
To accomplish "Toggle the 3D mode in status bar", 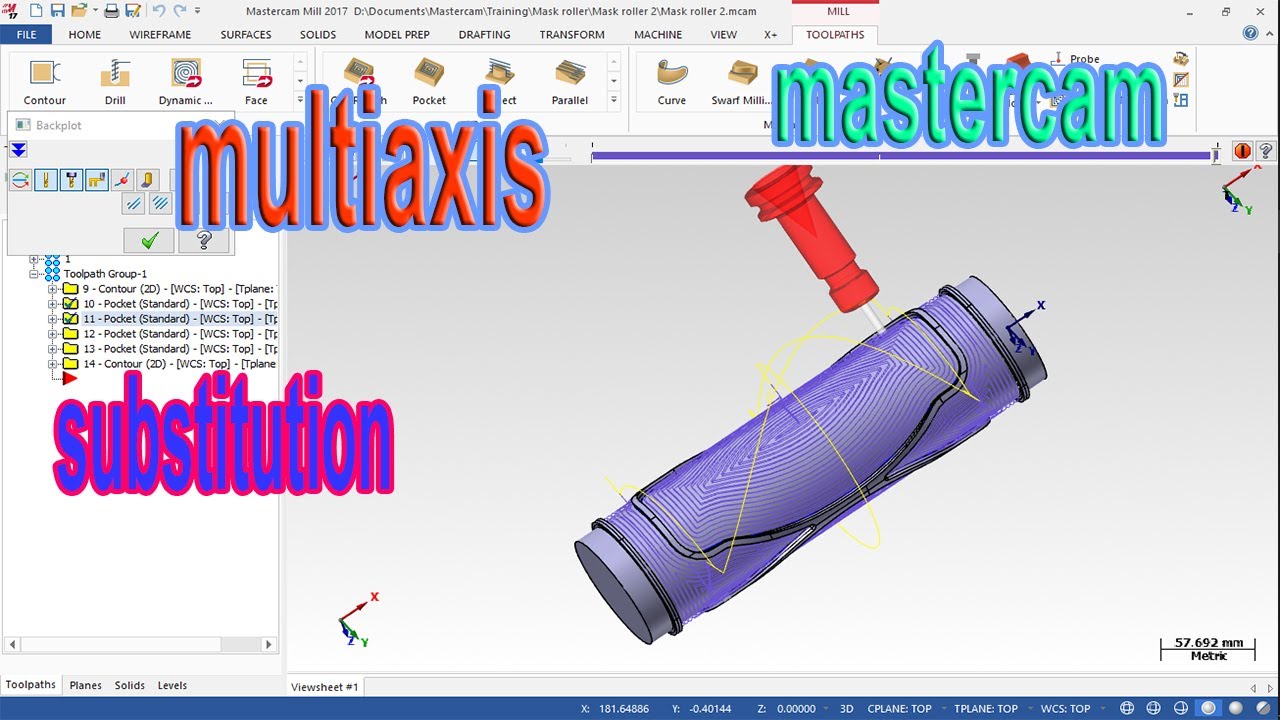I will tap(846, 709).
